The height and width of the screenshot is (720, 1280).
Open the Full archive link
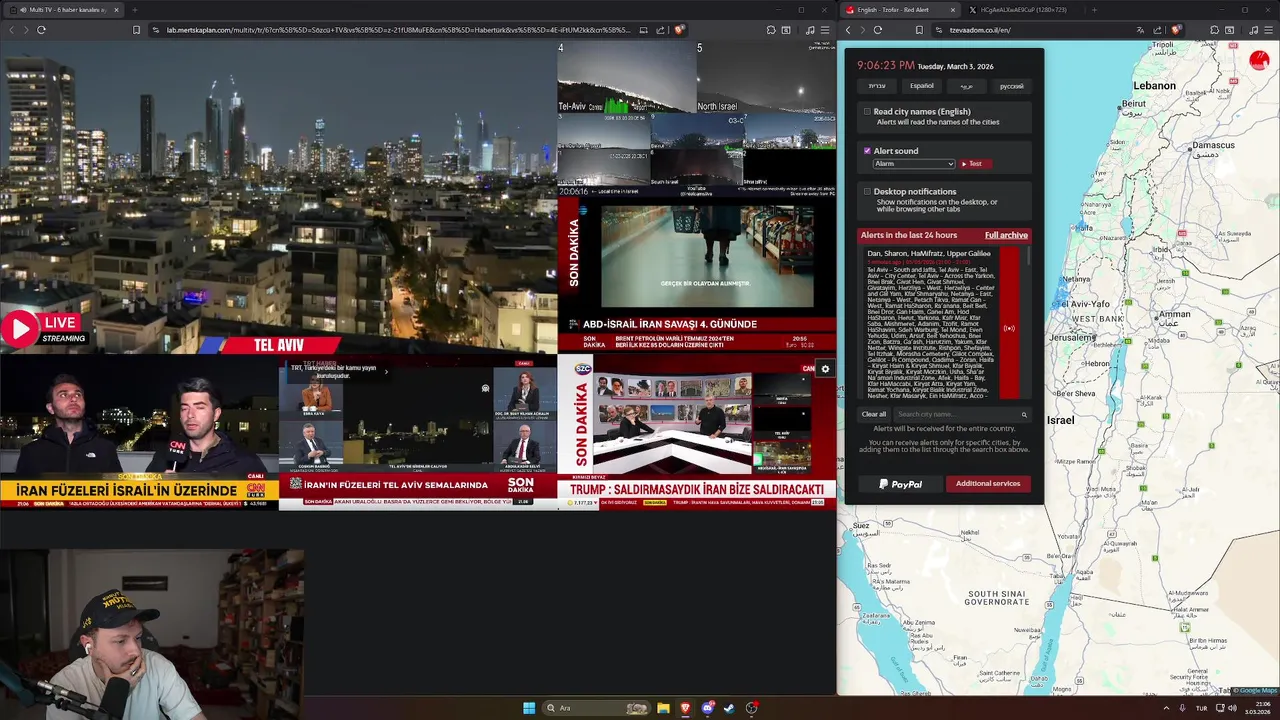point(1006,235)
